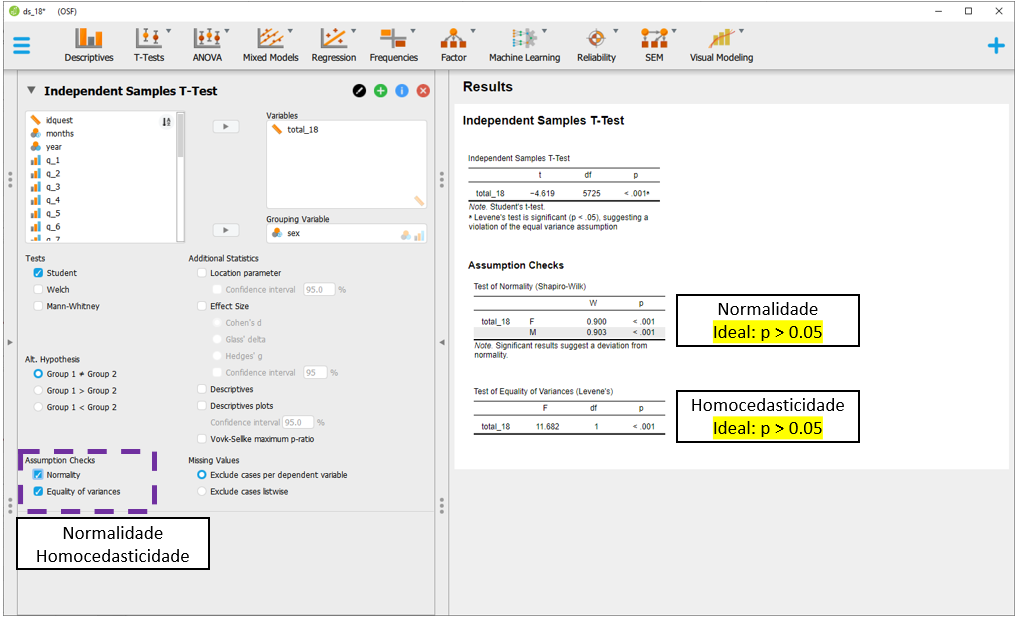Screen dimensions: 1020x622
Task: Click the blue plus to add modules
Action: (995, 45)
